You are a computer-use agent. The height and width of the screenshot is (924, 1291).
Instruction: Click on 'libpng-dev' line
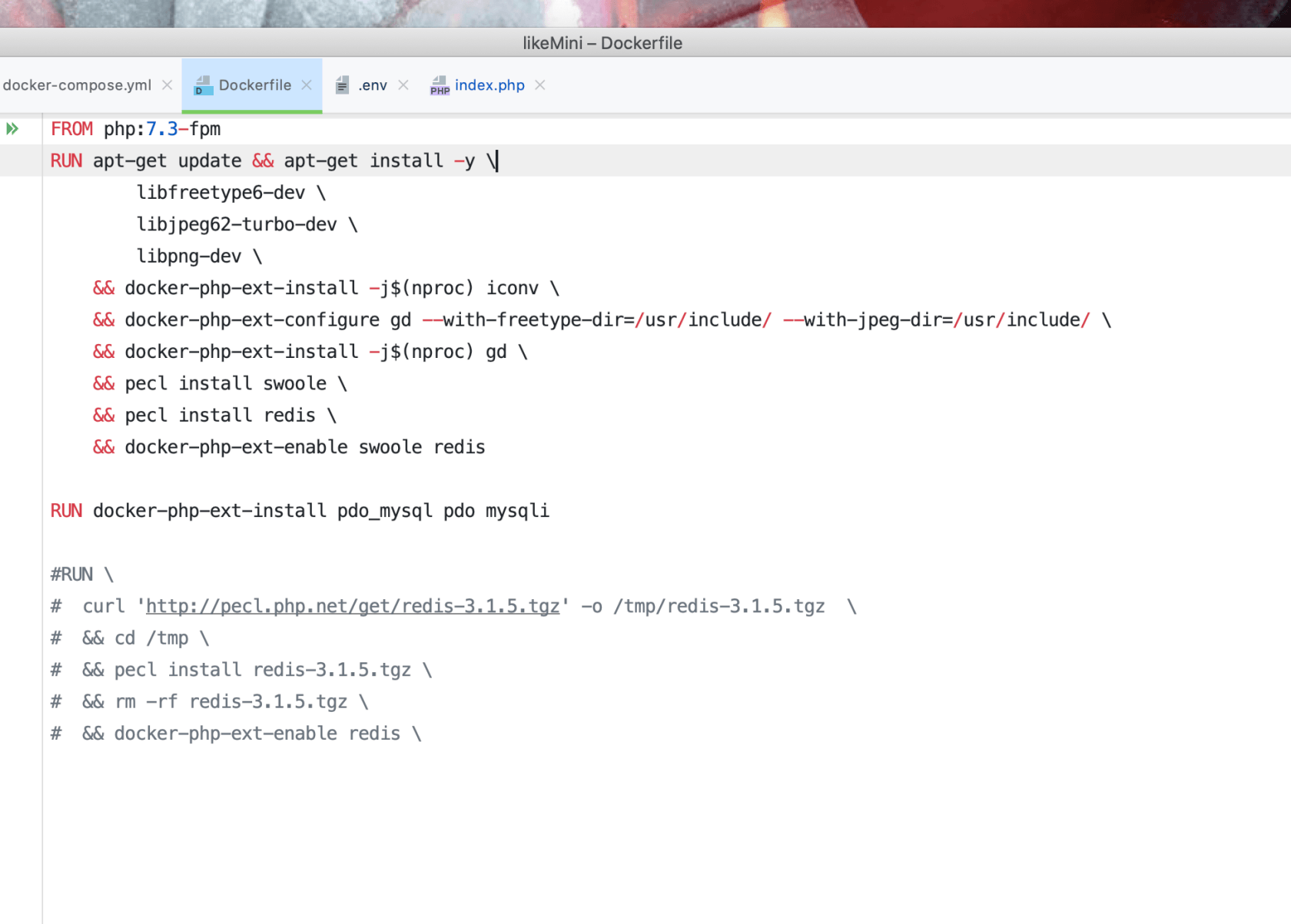pos(200,256)
